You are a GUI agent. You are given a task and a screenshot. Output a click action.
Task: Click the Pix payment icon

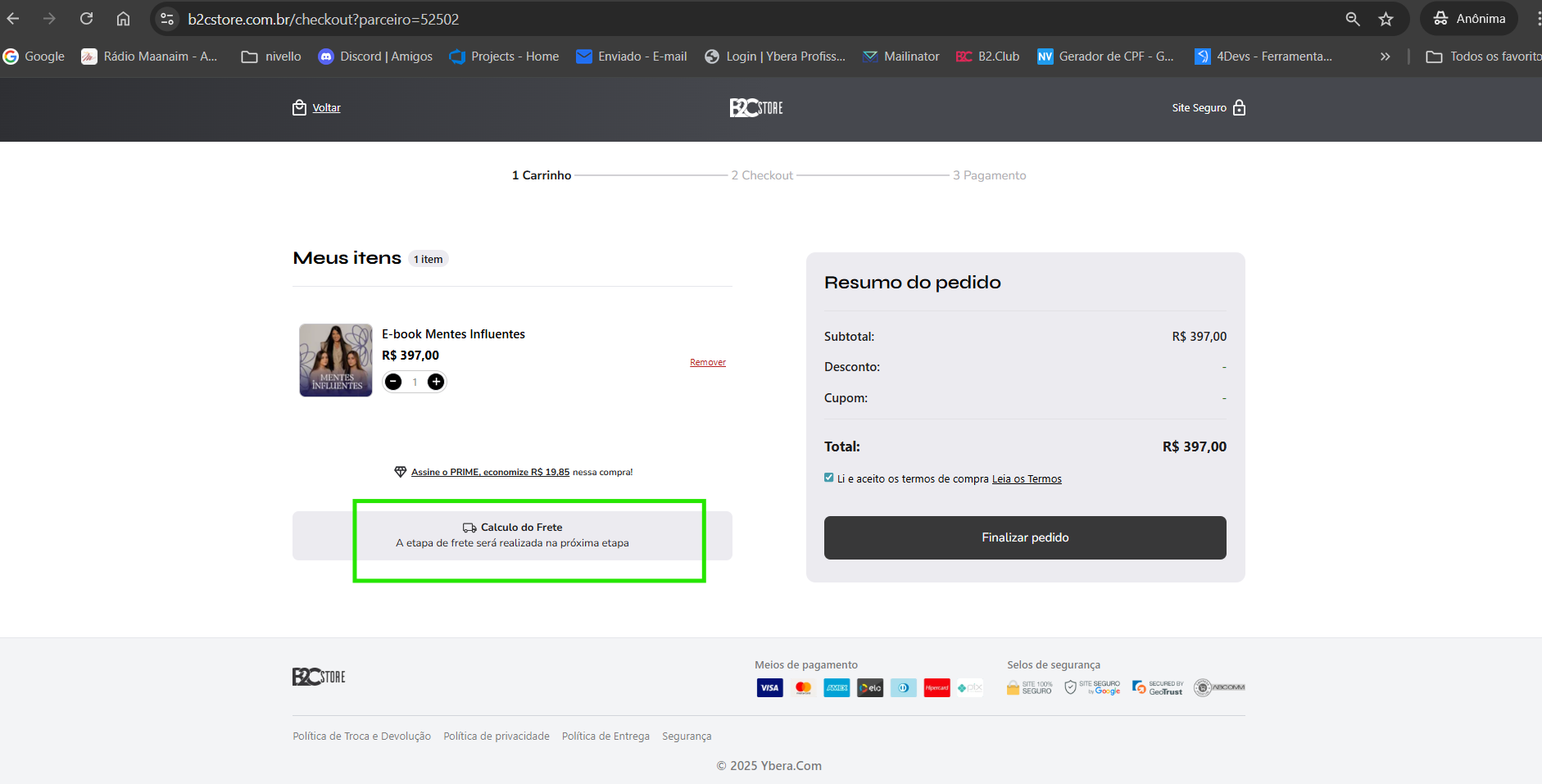(x=970, y=688)
